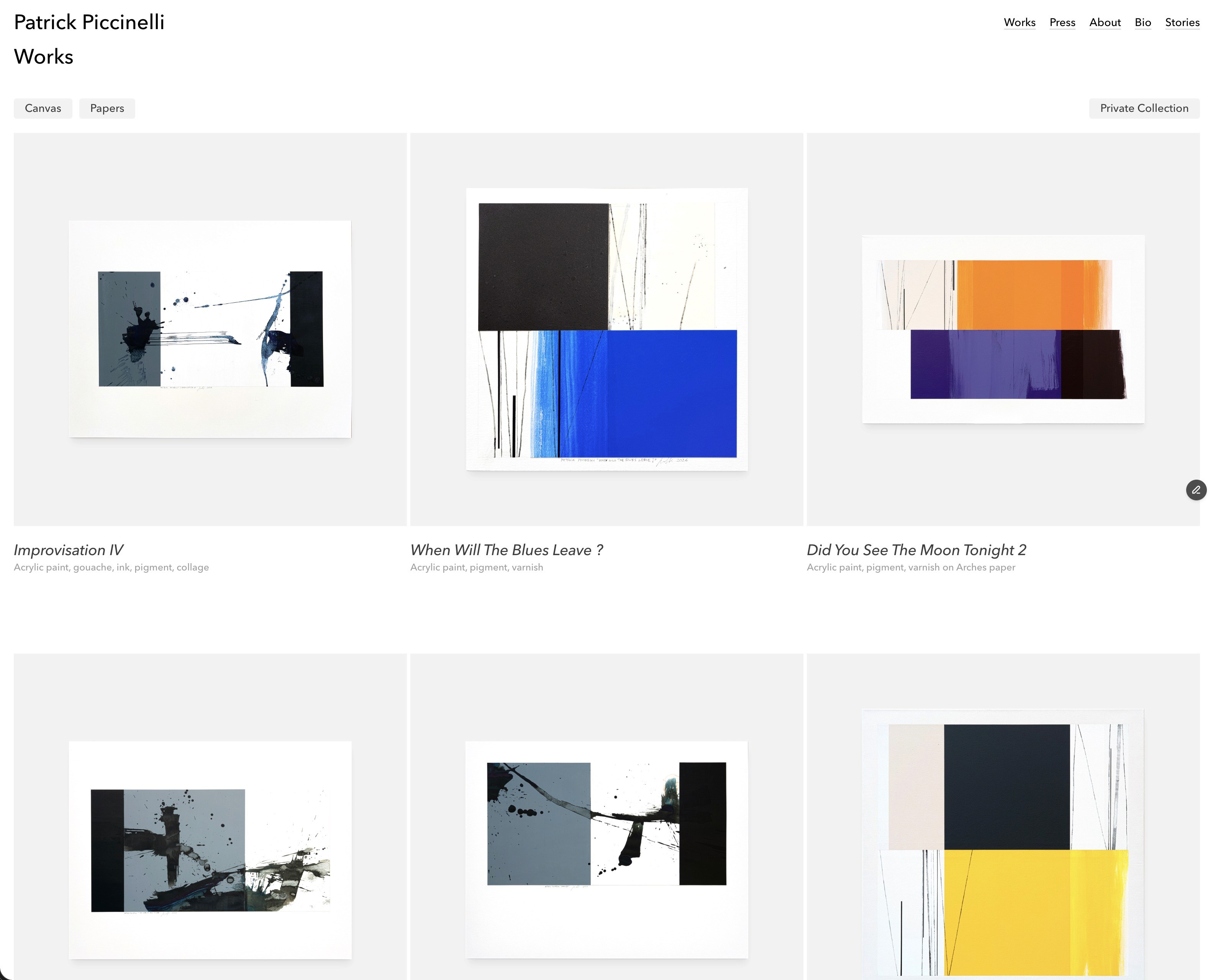Go to the About page

pos(1104,23)
